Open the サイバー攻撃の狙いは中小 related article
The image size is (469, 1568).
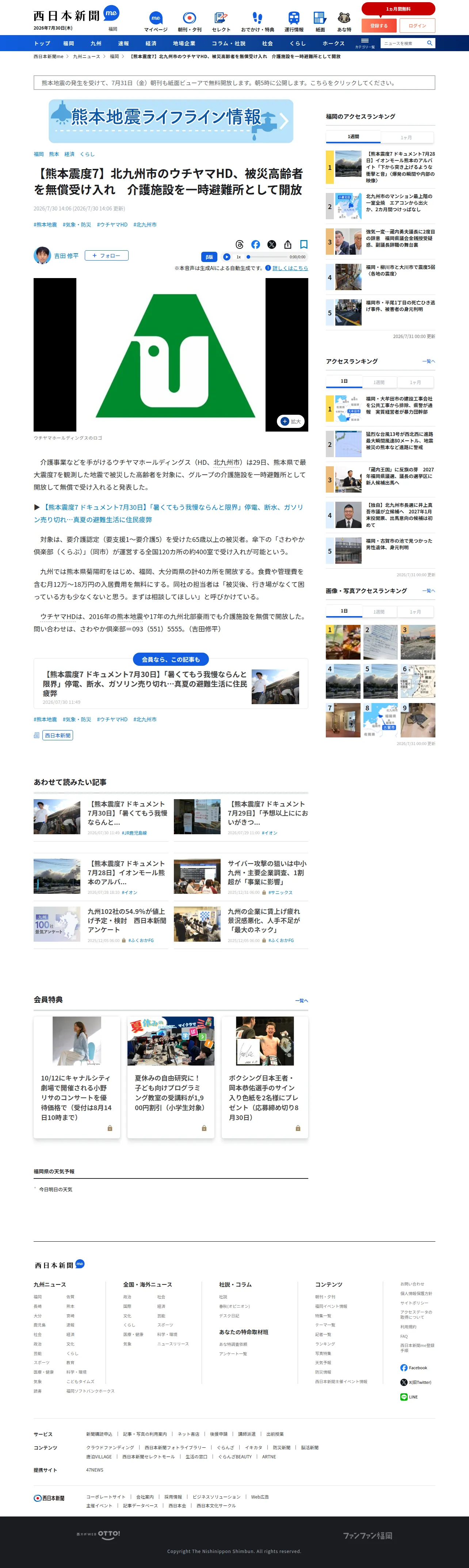tap(241, 877)
